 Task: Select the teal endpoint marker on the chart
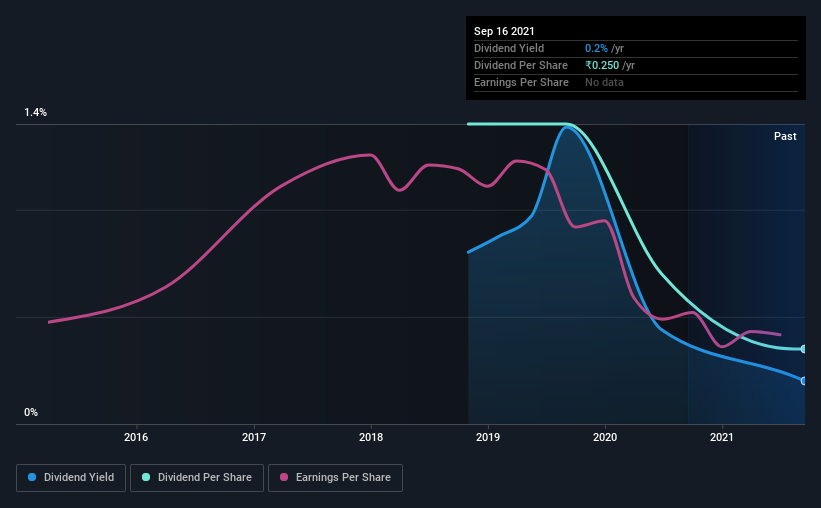803,349
